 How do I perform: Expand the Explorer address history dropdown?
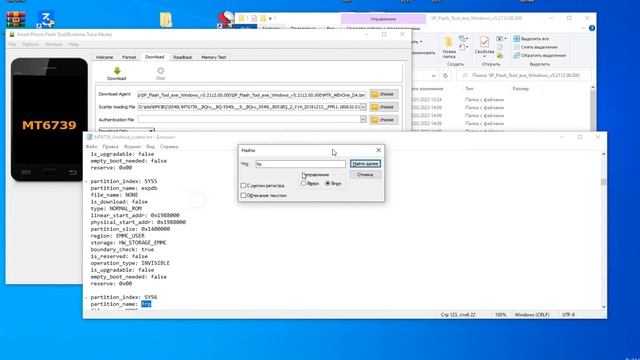(433, 76)
